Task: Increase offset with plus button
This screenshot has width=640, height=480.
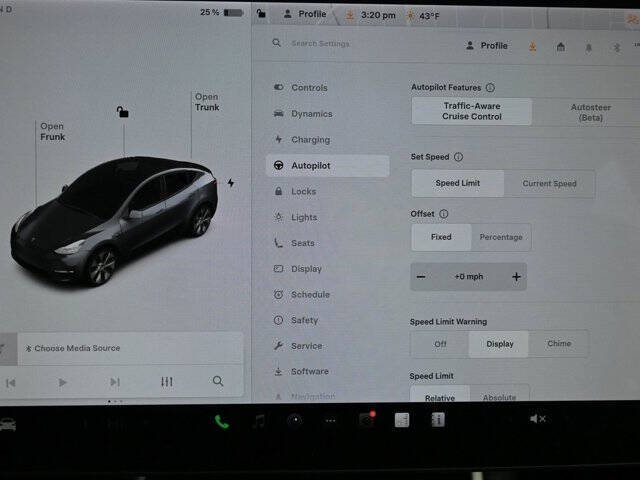Action: 516,277
